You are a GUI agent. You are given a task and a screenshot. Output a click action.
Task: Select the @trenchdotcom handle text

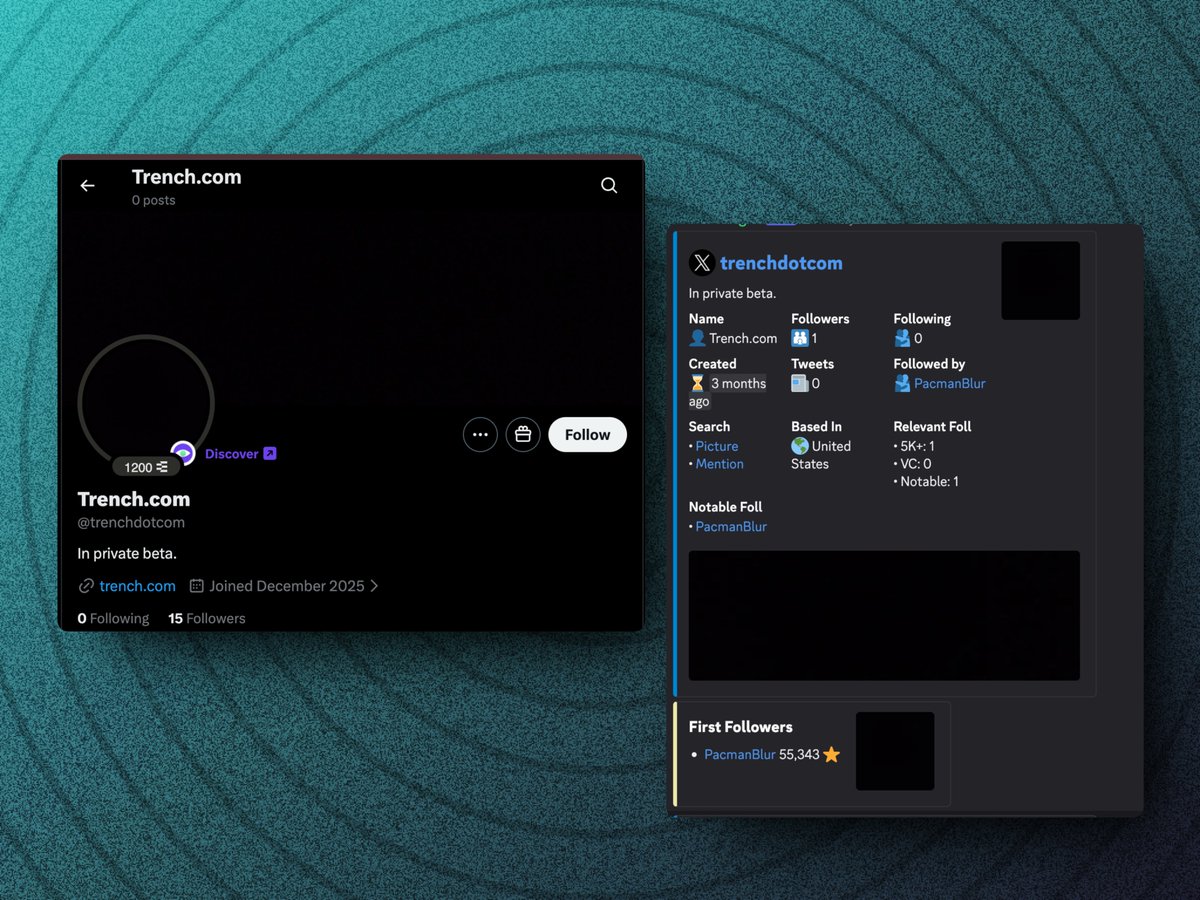(x=131, y=522)
